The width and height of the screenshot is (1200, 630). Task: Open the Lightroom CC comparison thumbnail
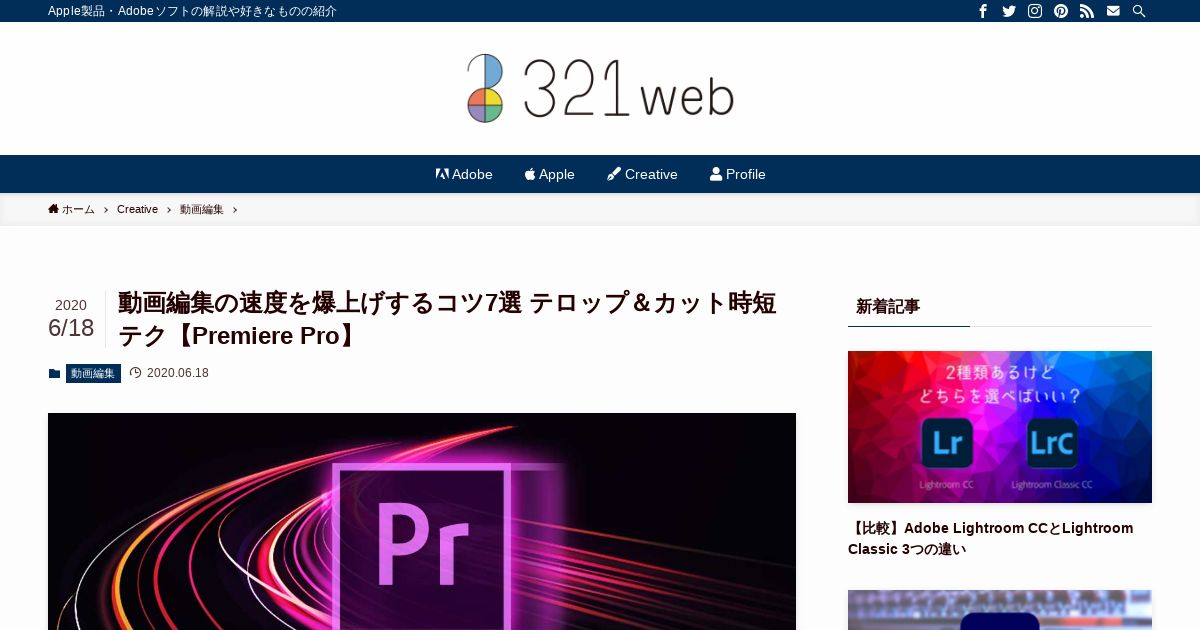point(1000,427)
